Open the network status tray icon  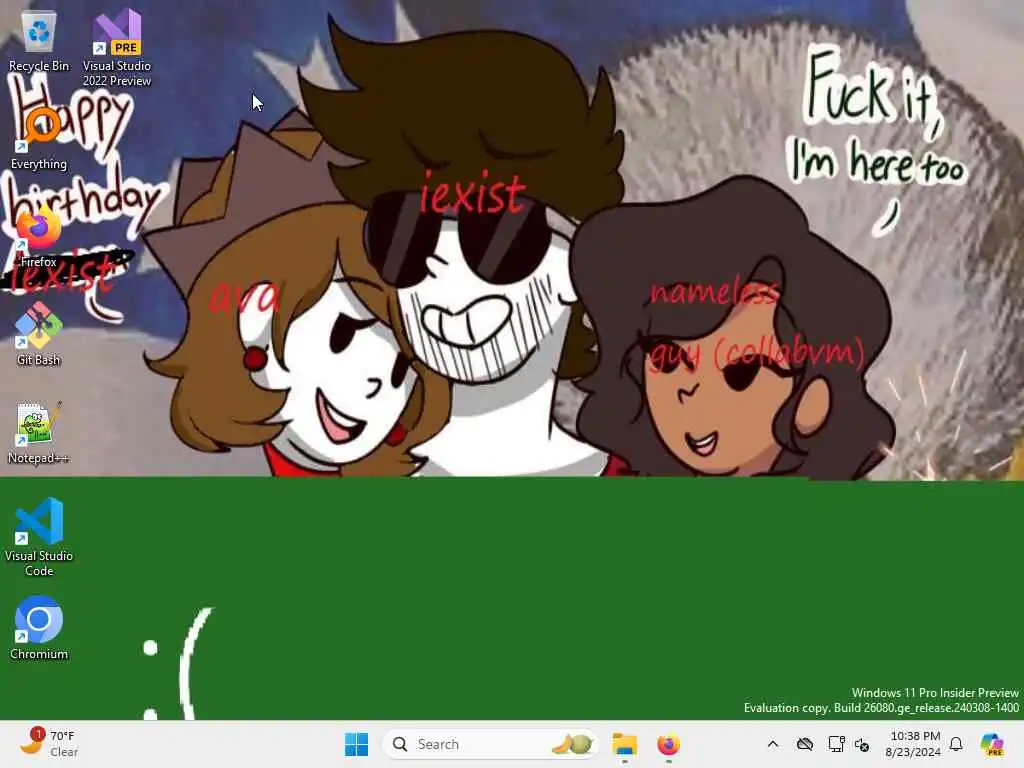(x=836, y=744)
